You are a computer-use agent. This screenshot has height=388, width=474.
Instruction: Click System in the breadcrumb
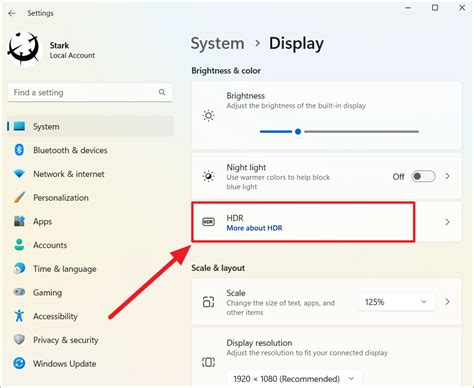[218, 44]
